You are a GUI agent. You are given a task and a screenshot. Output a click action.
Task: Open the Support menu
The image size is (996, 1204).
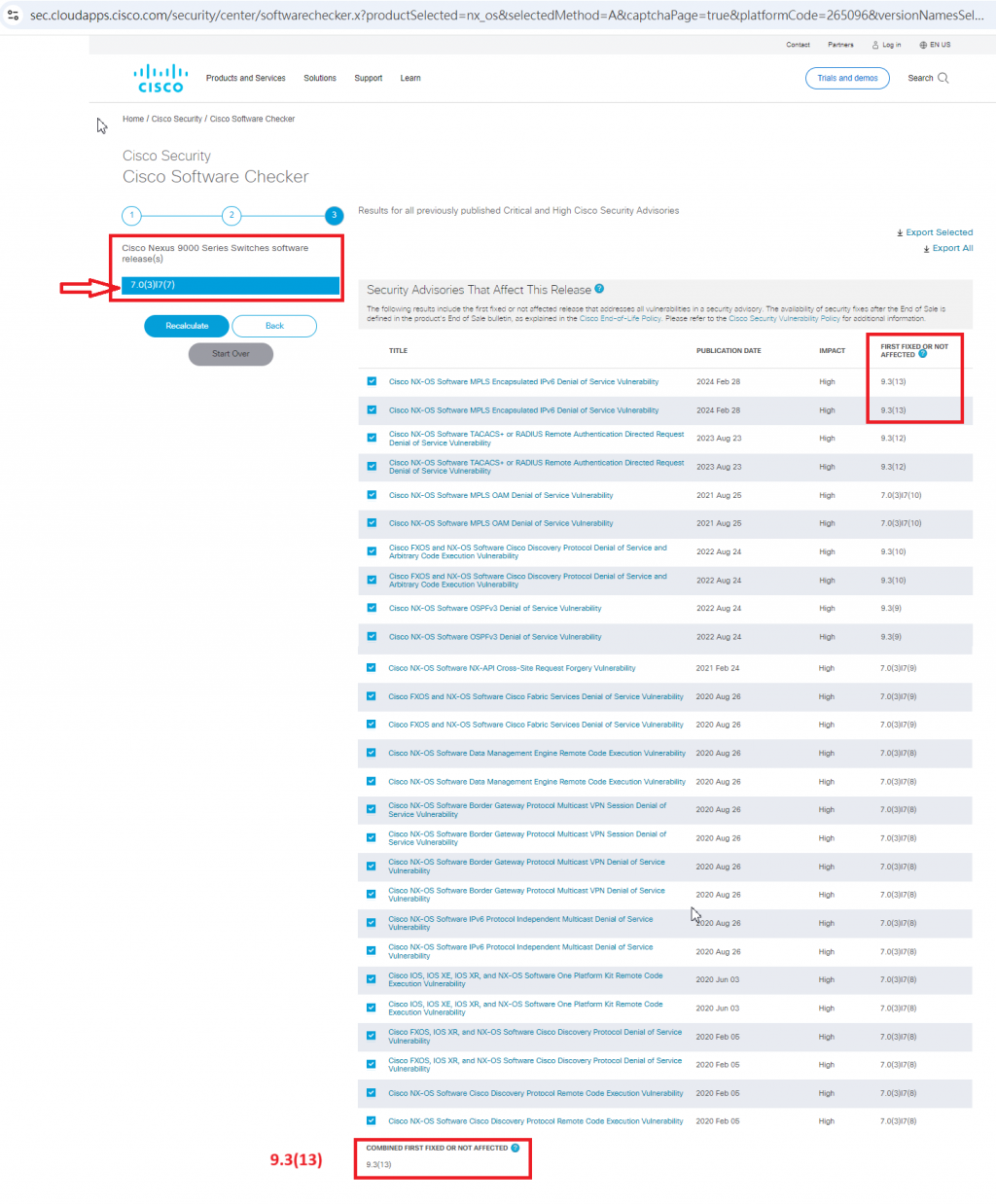coord(369,78)
